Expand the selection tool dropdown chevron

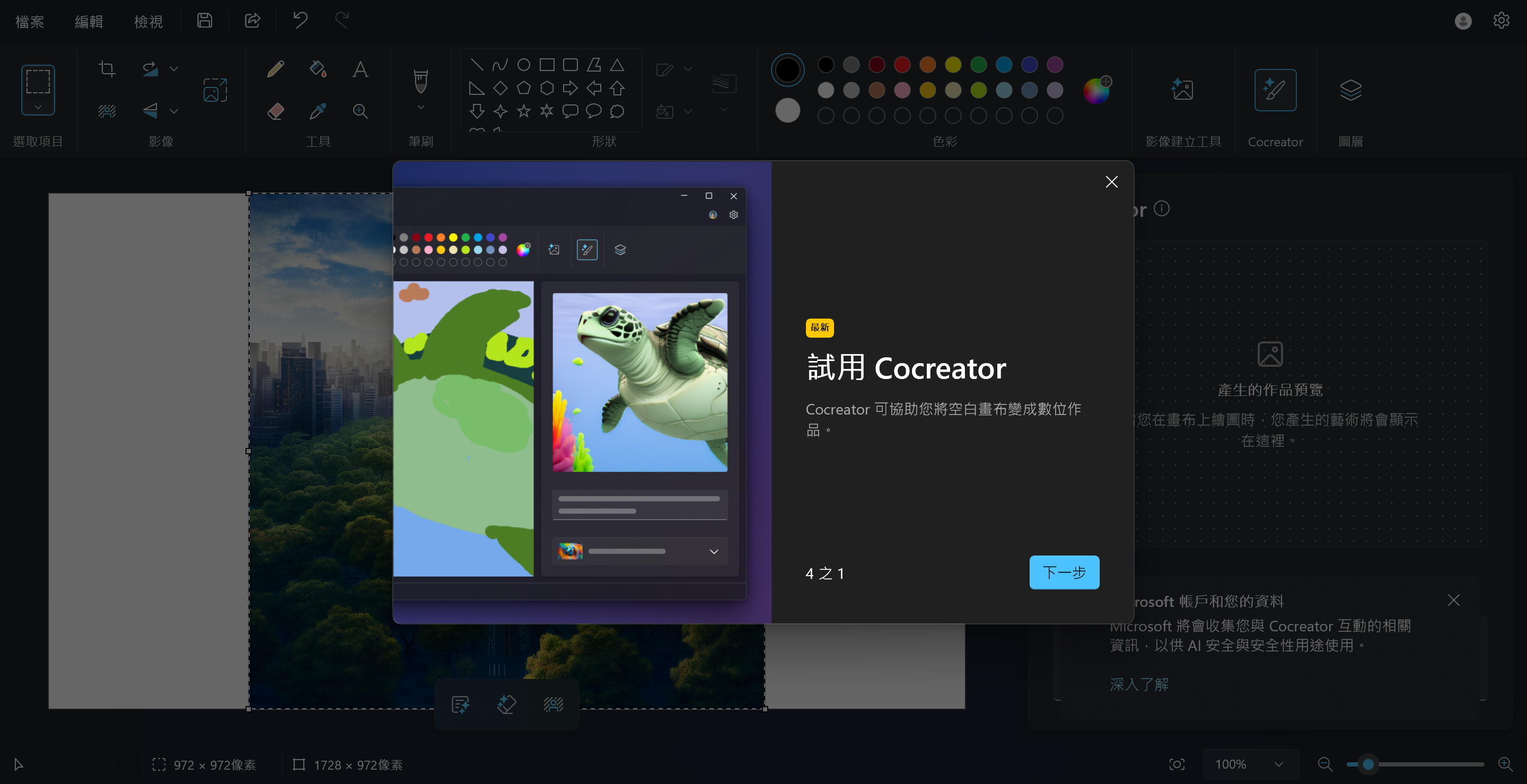38,107
